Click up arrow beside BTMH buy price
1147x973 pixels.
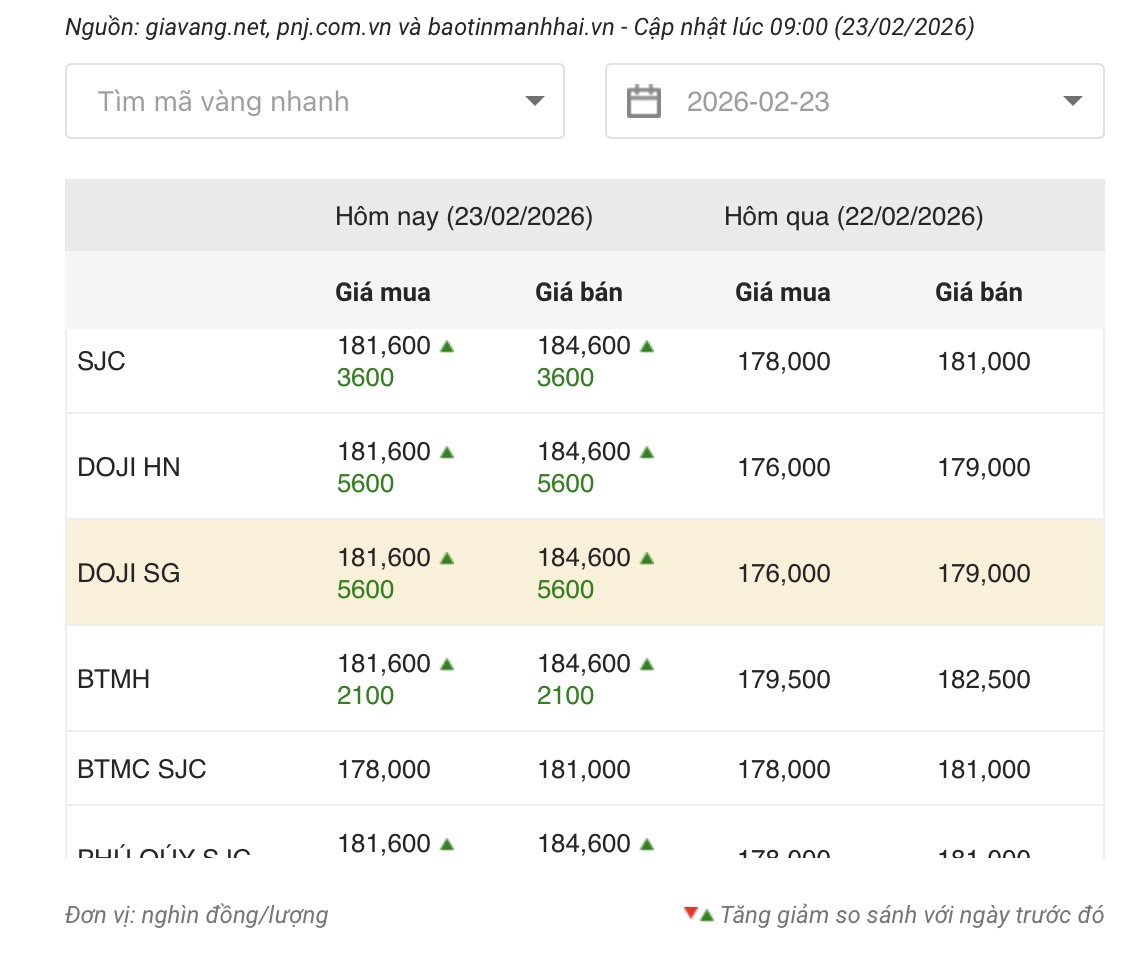(447, 664)
